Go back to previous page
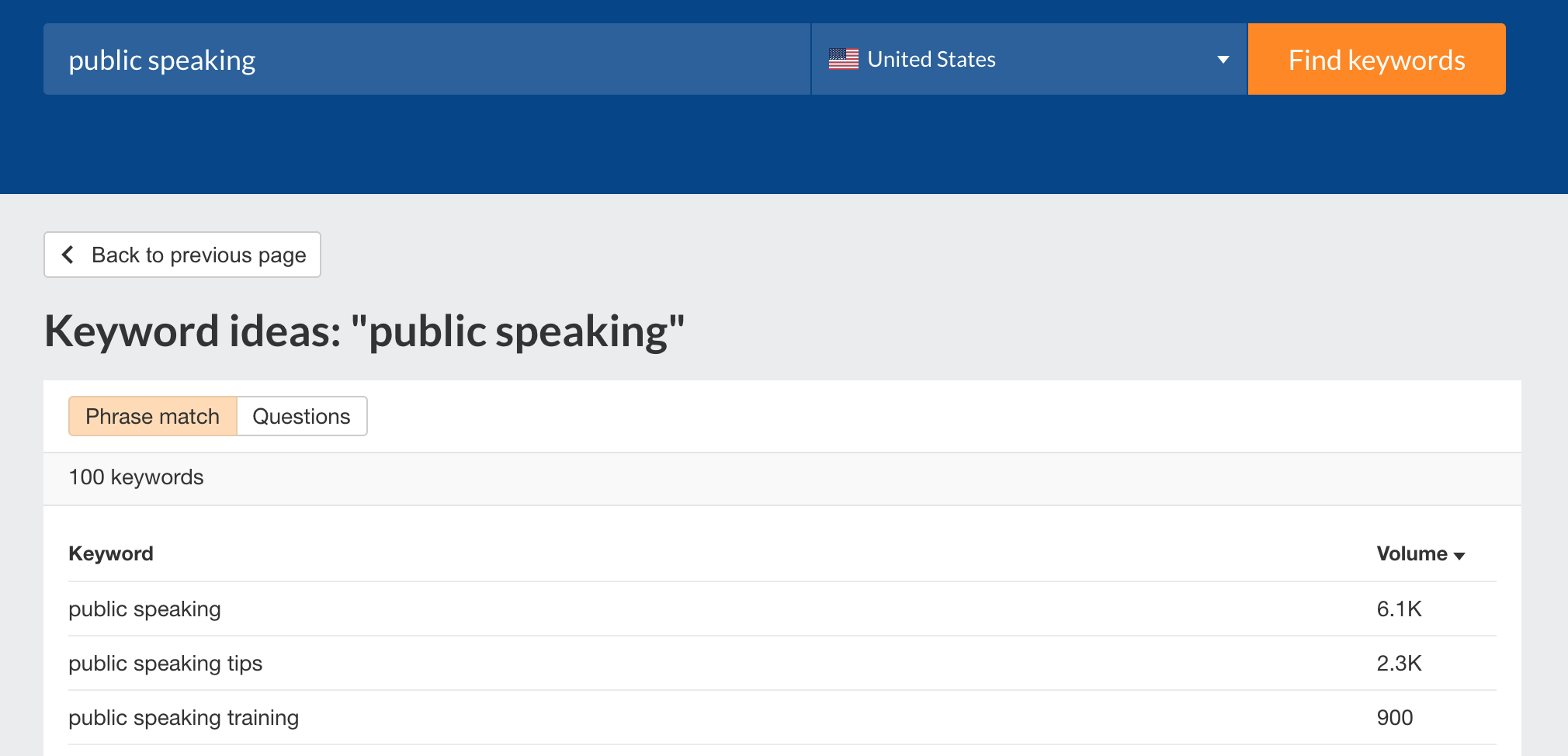This screenshot has width=1568, height=756. click(x=182, y=255)
